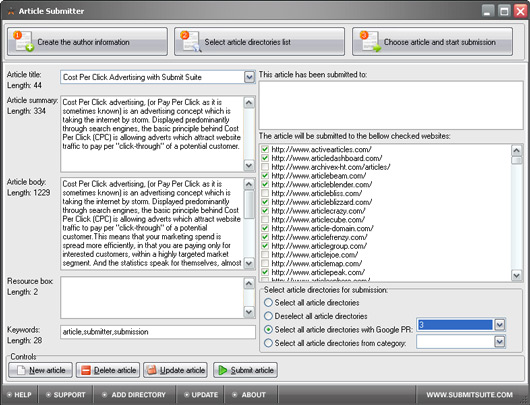530x405 pixels.
Task: Click the Submit article button
Action: (x=245, y=370)
